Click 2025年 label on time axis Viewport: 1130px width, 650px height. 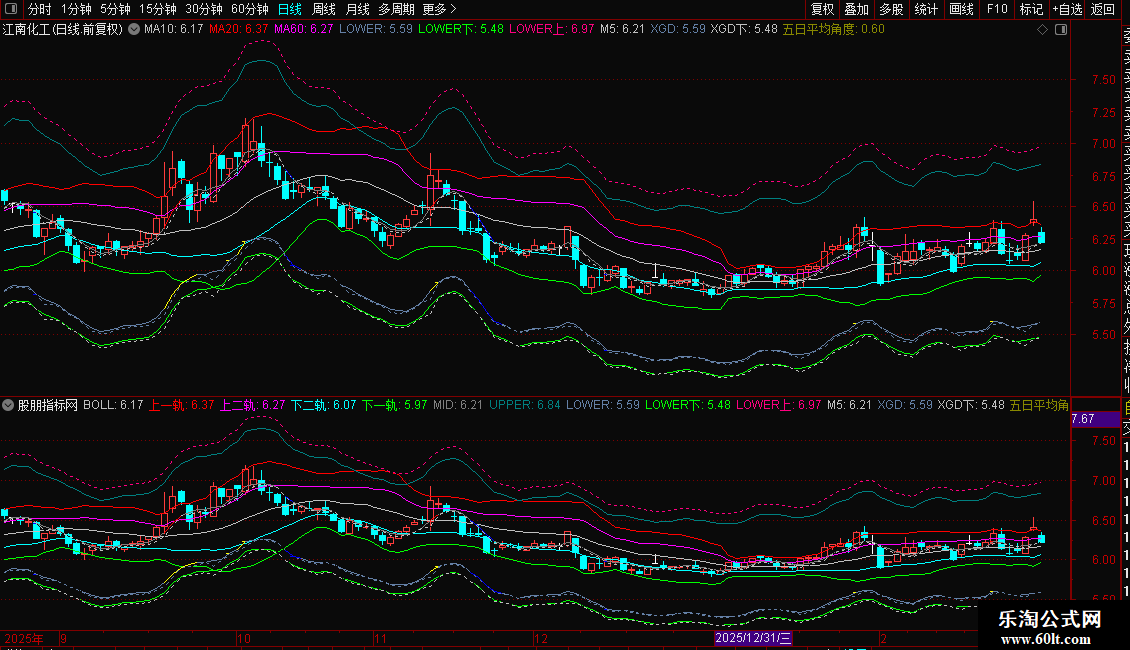coord(24,638)
